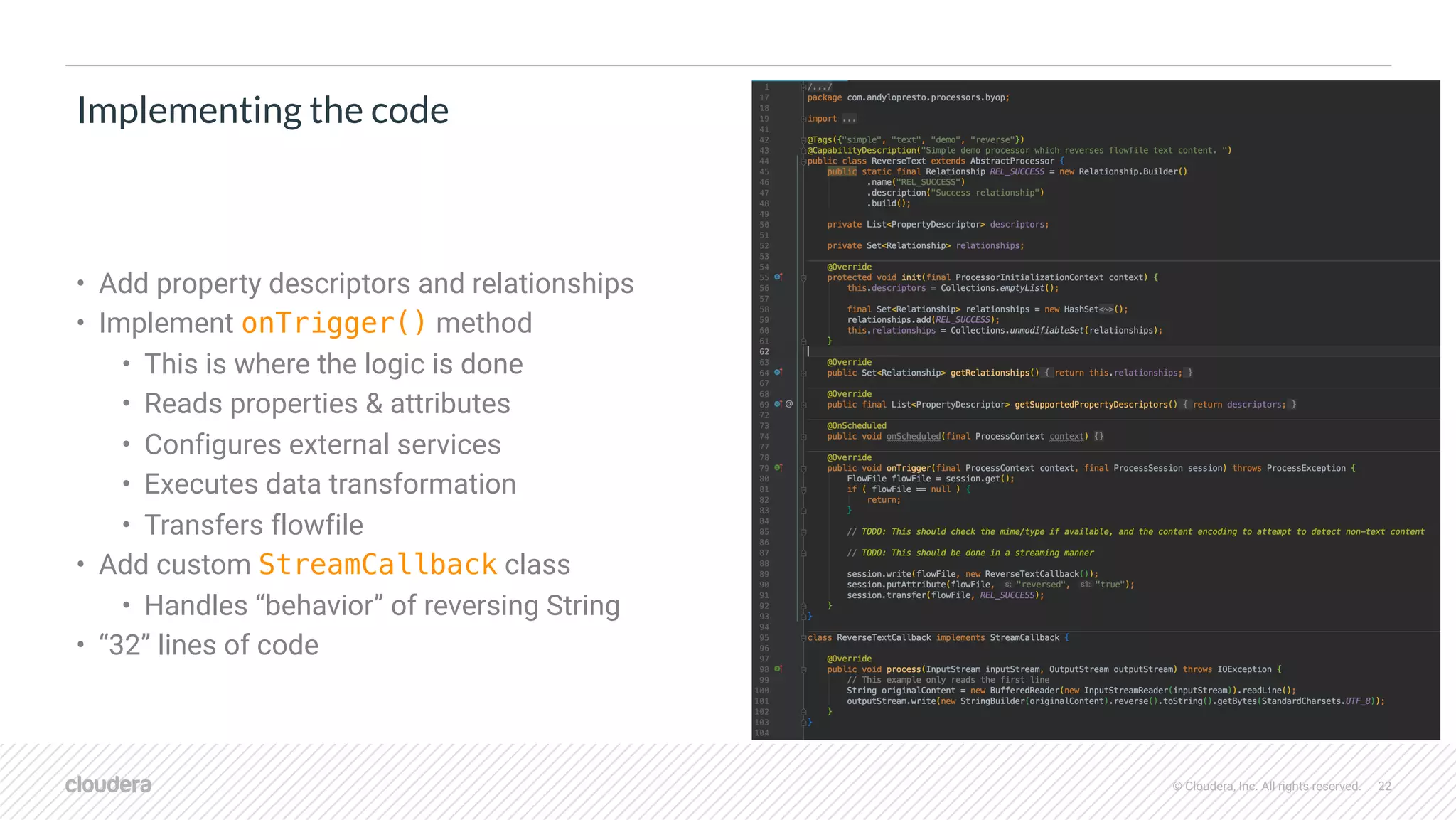Image resolution: width=1456 pixels, height=820 pixels.
Task: Click the outputStream.write statement
Action: [x=1115, y=701]
